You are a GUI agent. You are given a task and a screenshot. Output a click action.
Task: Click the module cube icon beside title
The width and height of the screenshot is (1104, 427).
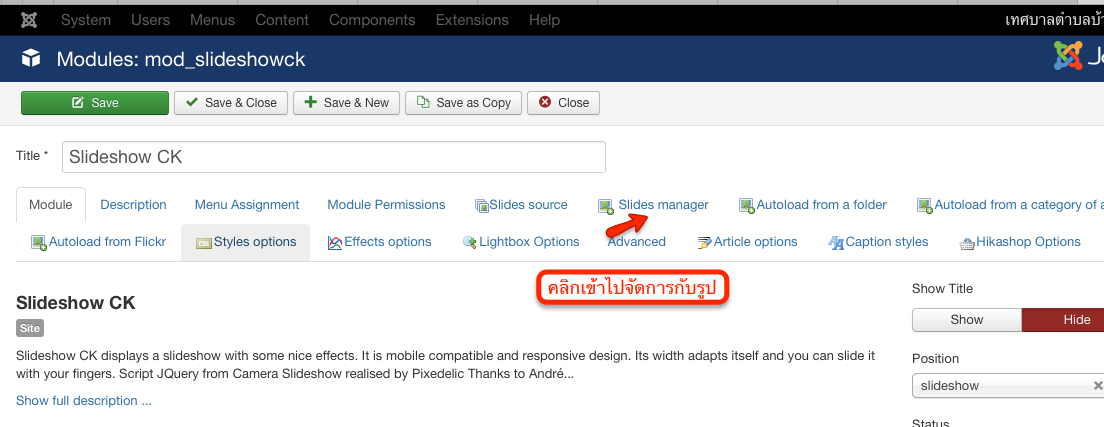pos(32,59)
